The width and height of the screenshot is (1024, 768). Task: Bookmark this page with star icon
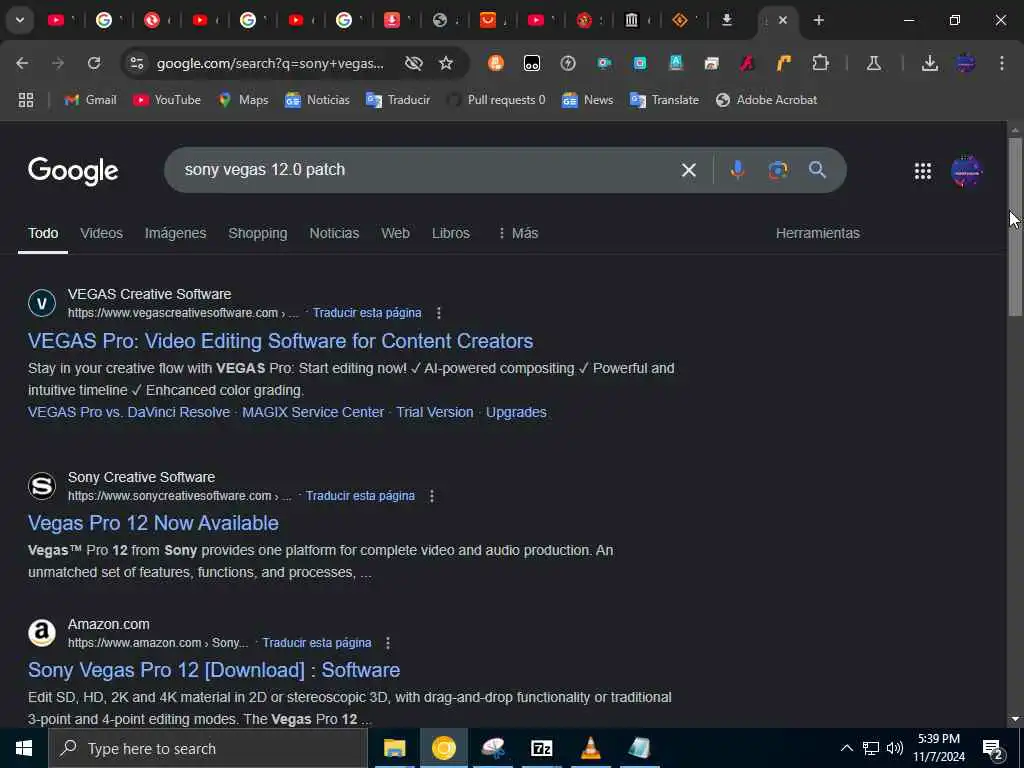coord(446,63)
